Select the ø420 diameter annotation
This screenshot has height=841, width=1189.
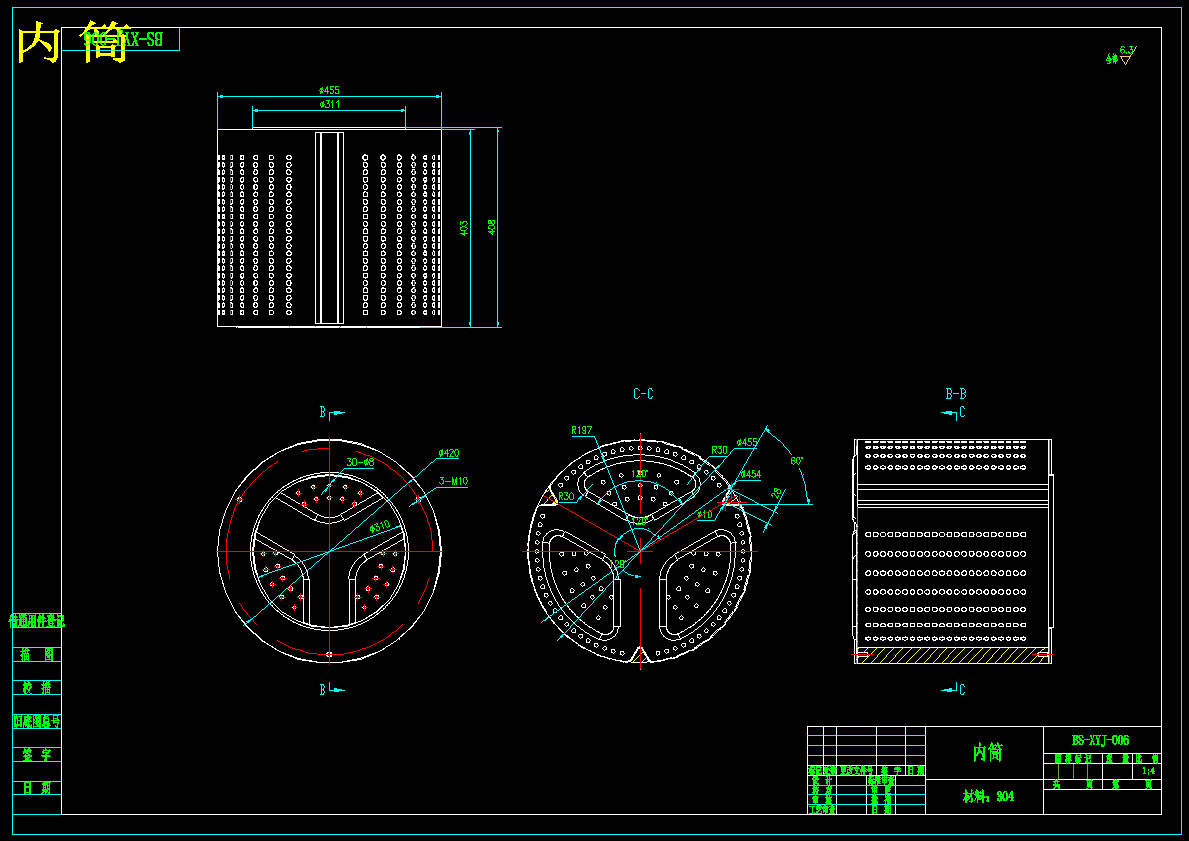[x=448, y=453]
